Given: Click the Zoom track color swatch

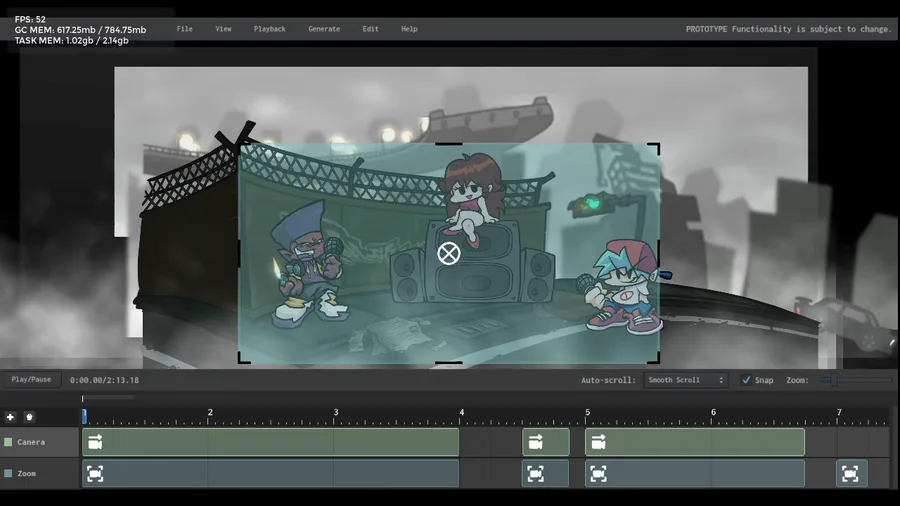Looking at the screenshot, I should coord(8,473).
